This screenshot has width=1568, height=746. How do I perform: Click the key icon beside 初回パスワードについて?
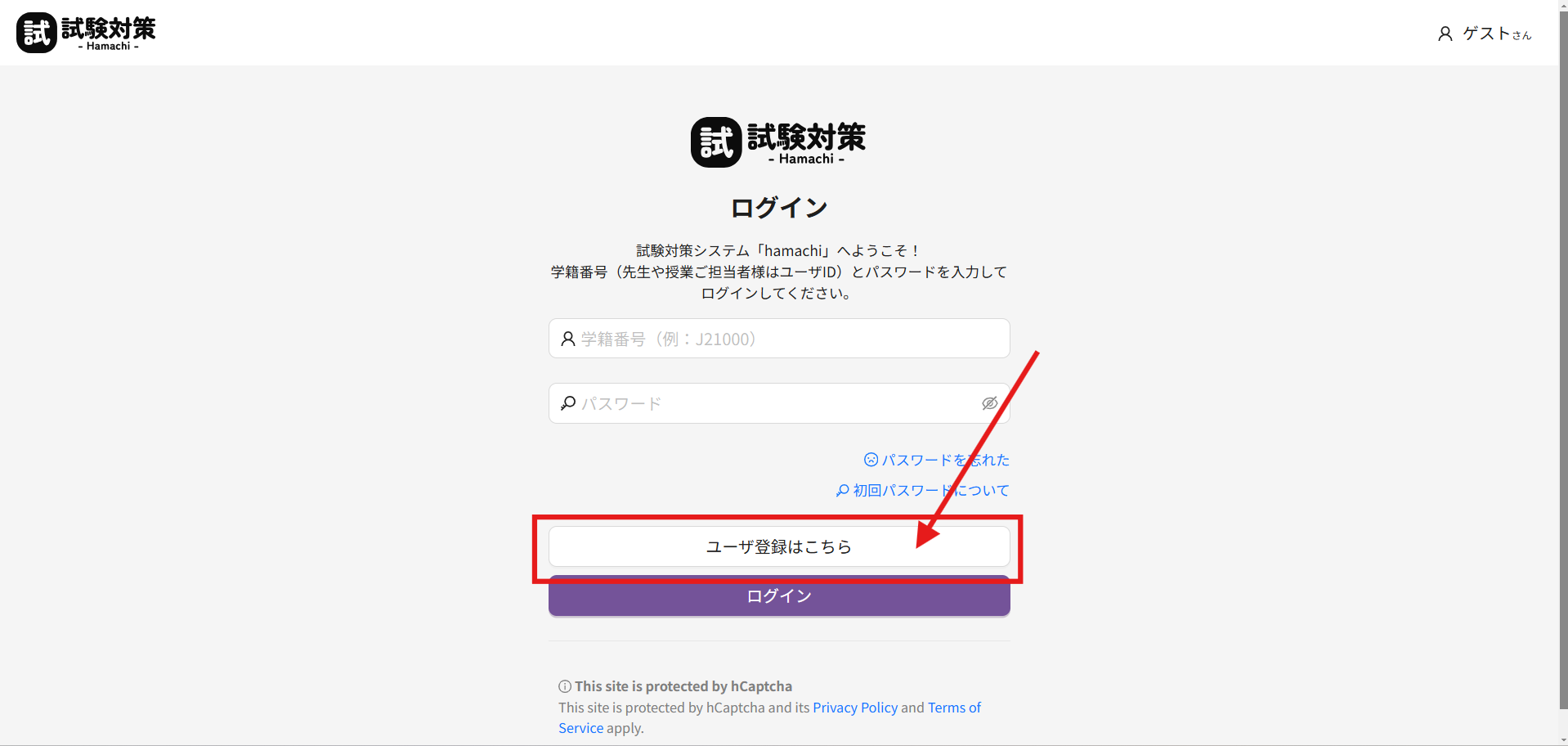[x=842, y=490]
